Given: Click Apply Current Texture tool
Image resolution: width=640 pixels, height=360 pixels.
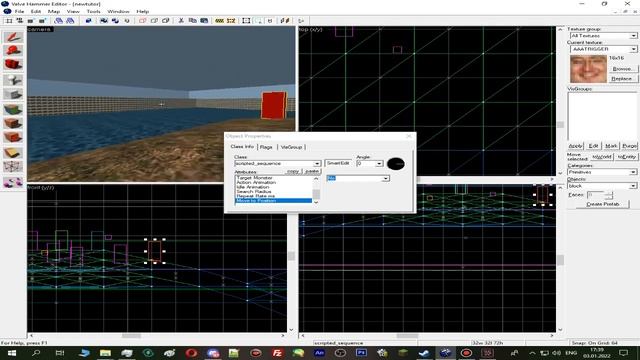Looking at the screenshot, I should (x=13, y=123).
